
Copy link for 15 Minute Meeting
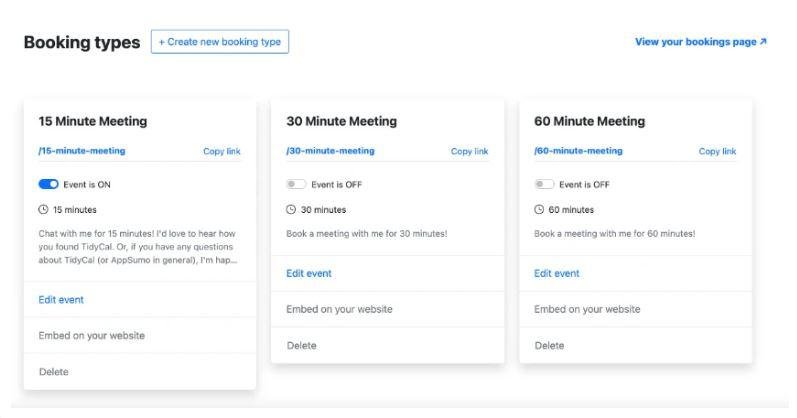(x=222, y=152)
